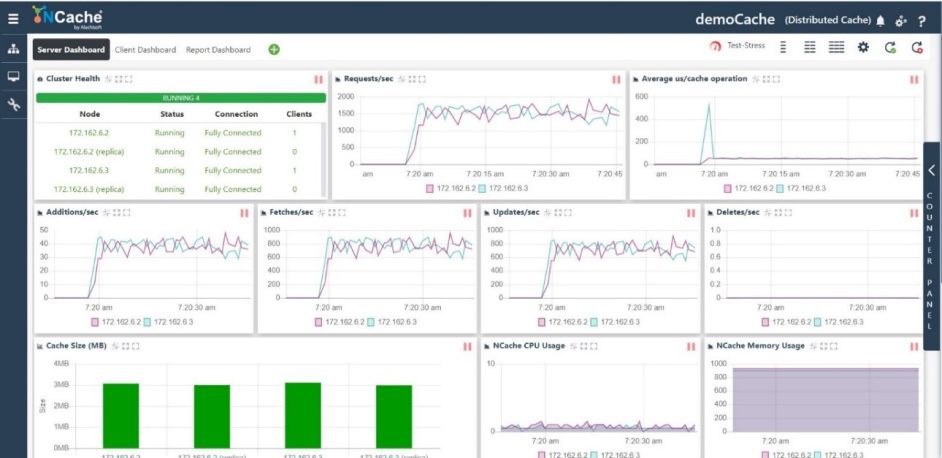Toggle 172.162.6.2 legend swatch in Requests/sec
Image resolution: width=942 pixels, height=458 pixels.
(430, 188)
